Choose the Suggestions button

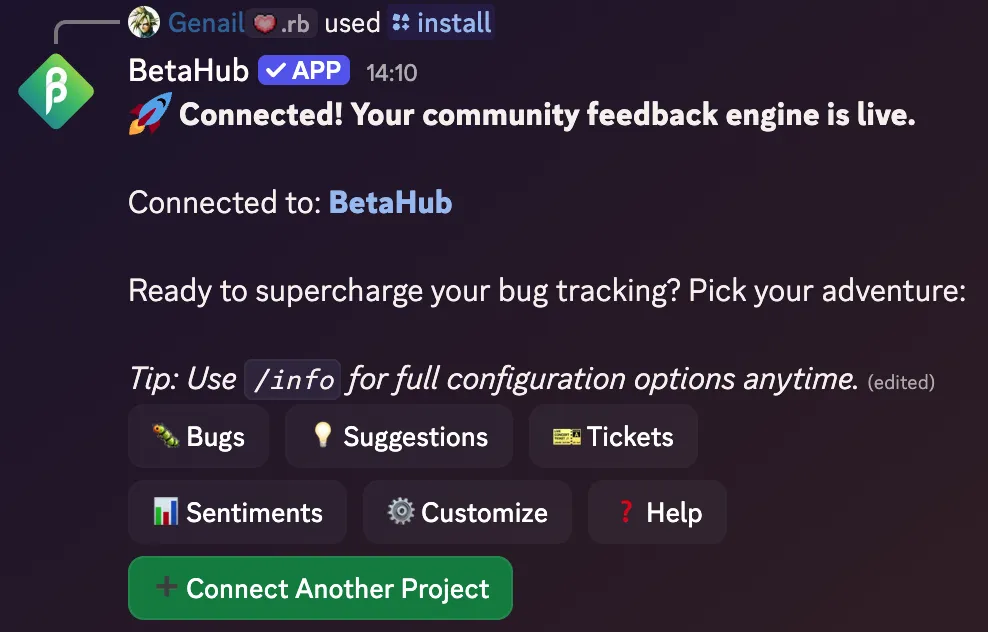point(399,437)
